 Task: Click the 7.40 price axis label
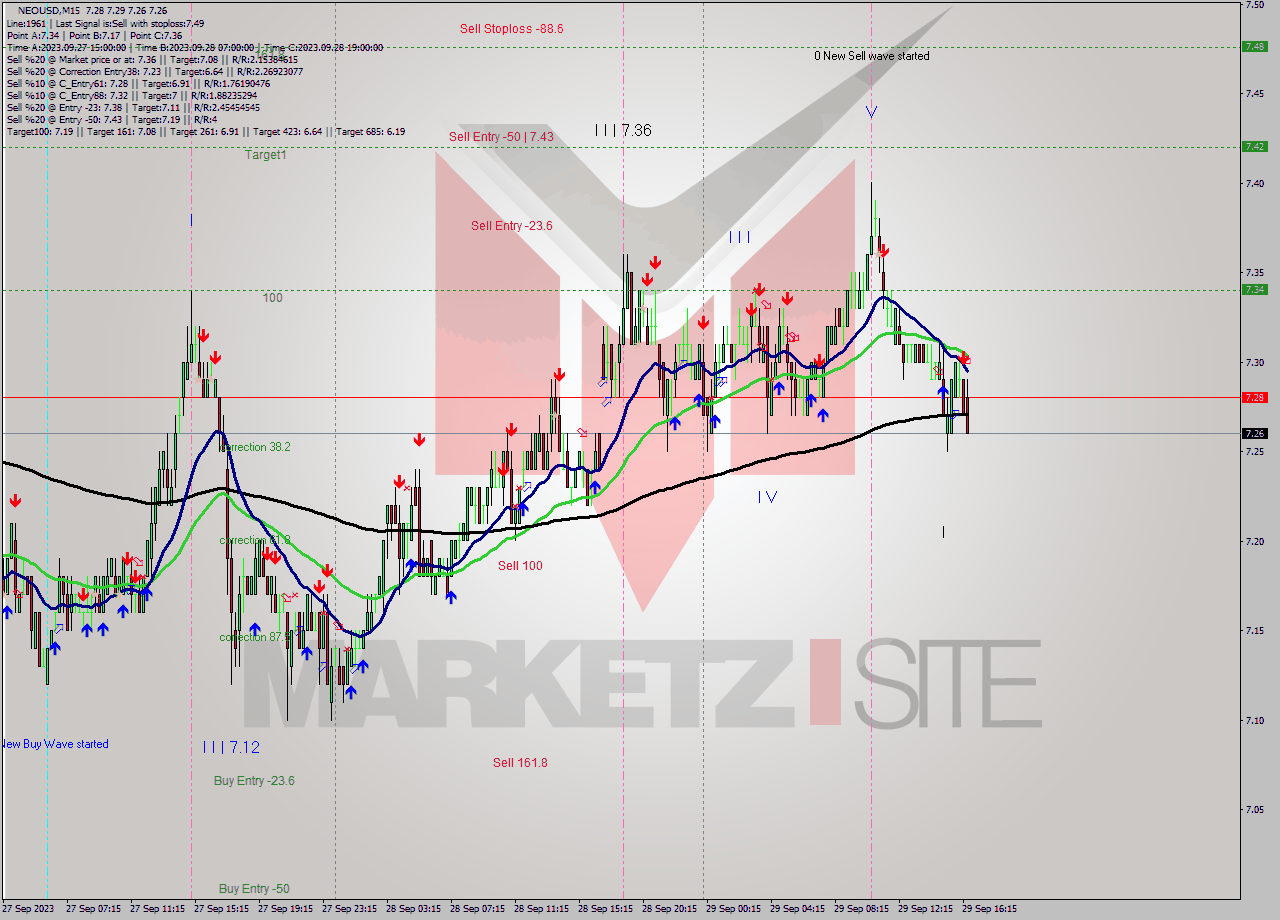coord(1254,183)
